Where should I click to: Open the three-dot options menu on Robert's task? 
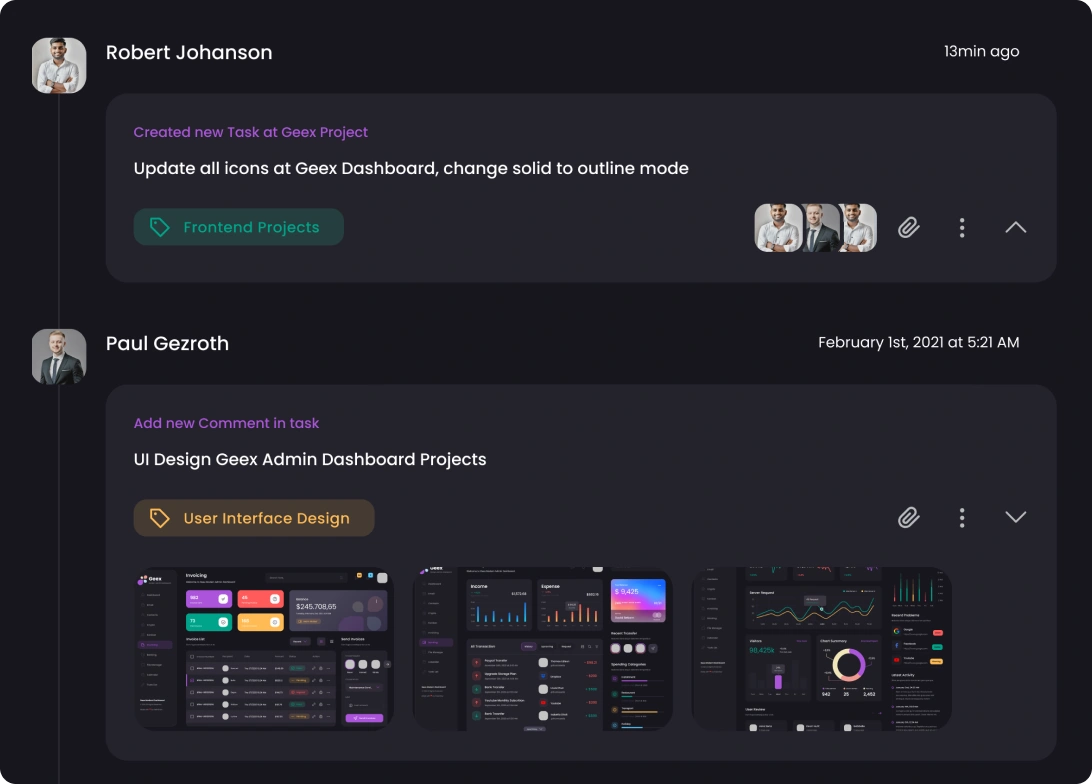coord(962,227)
